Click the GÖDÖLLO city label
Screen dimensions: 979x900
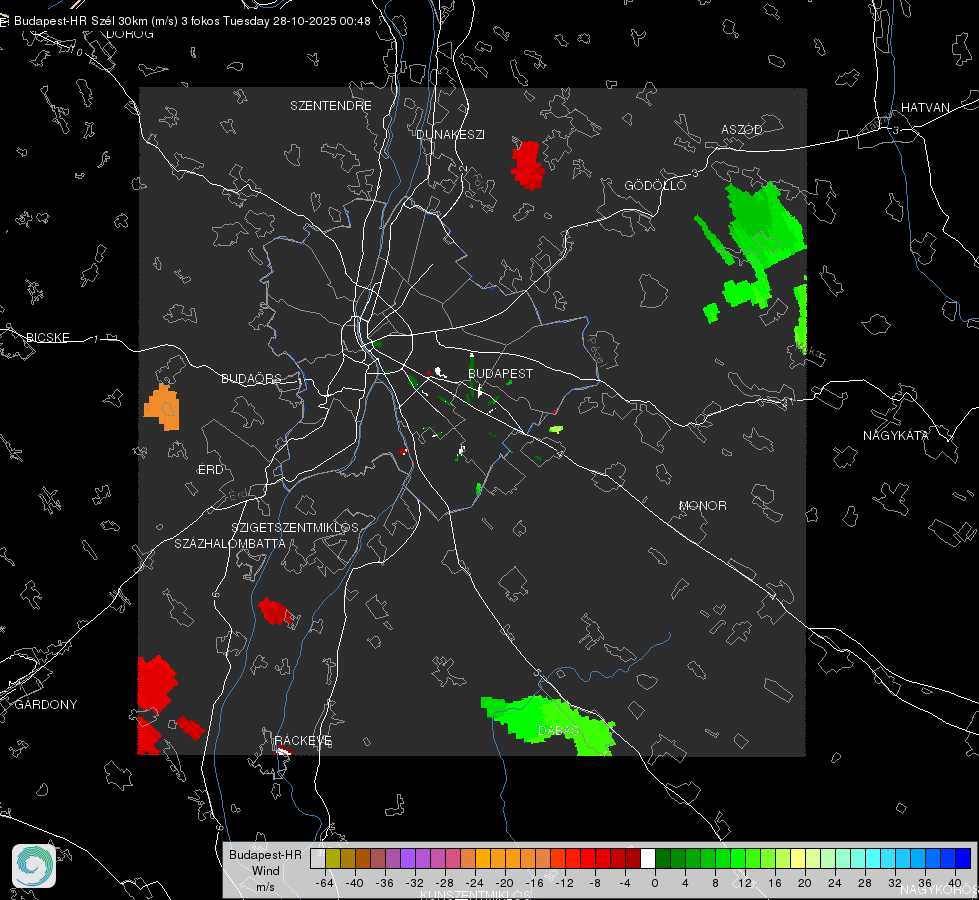(x=655, y=185)
